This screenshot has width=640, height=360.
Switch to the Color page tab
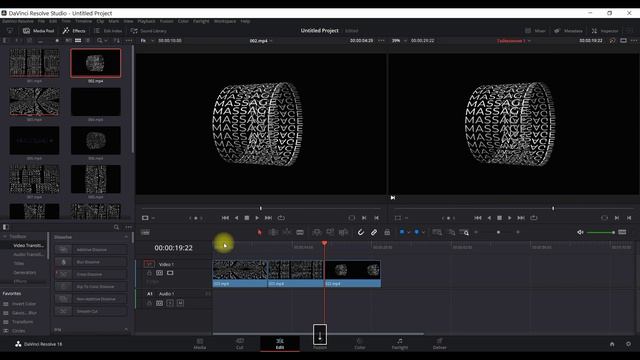360,343
